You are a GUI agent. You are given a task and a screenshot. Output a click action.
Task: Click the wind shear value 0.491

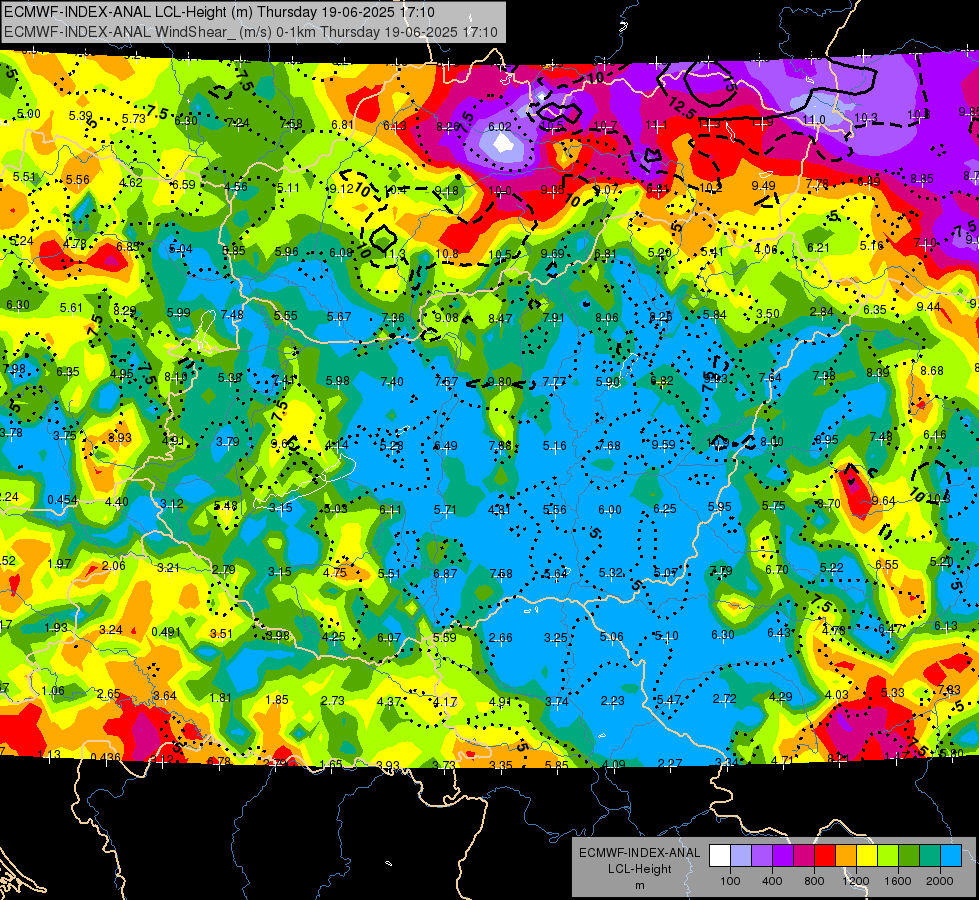pos(166,631)
